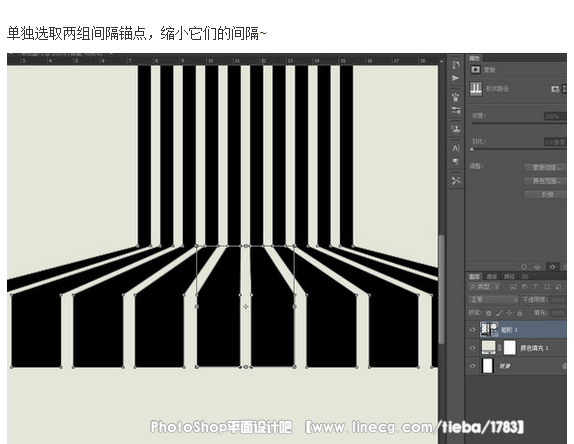Click the 反相 invert button
Screen dimensions: 574x444
click(546, 195)
